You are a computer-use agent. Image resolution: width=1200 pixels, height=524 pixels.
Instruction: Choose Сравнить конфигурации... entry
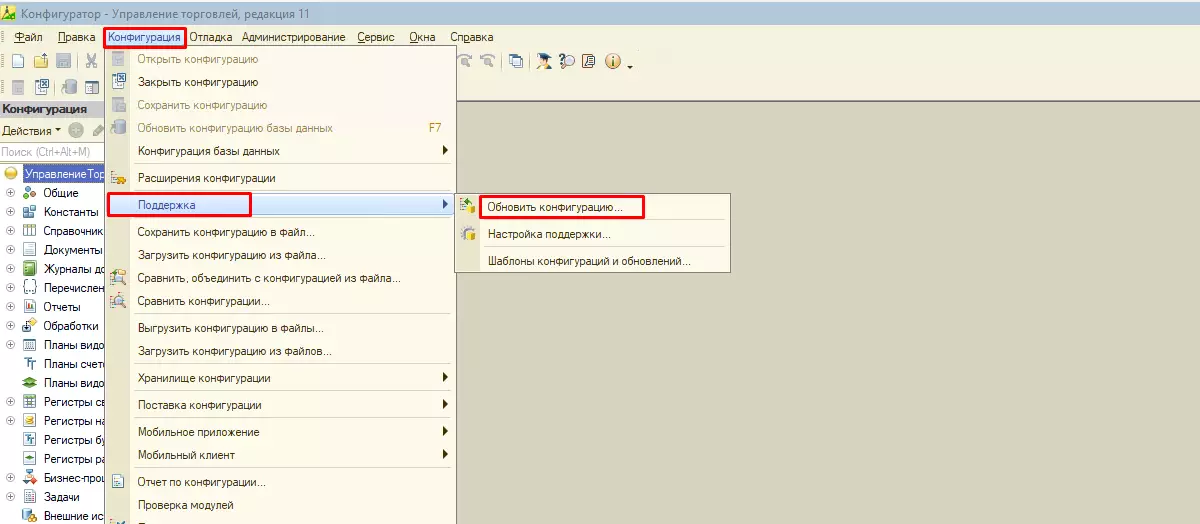(x=280, y=301)
